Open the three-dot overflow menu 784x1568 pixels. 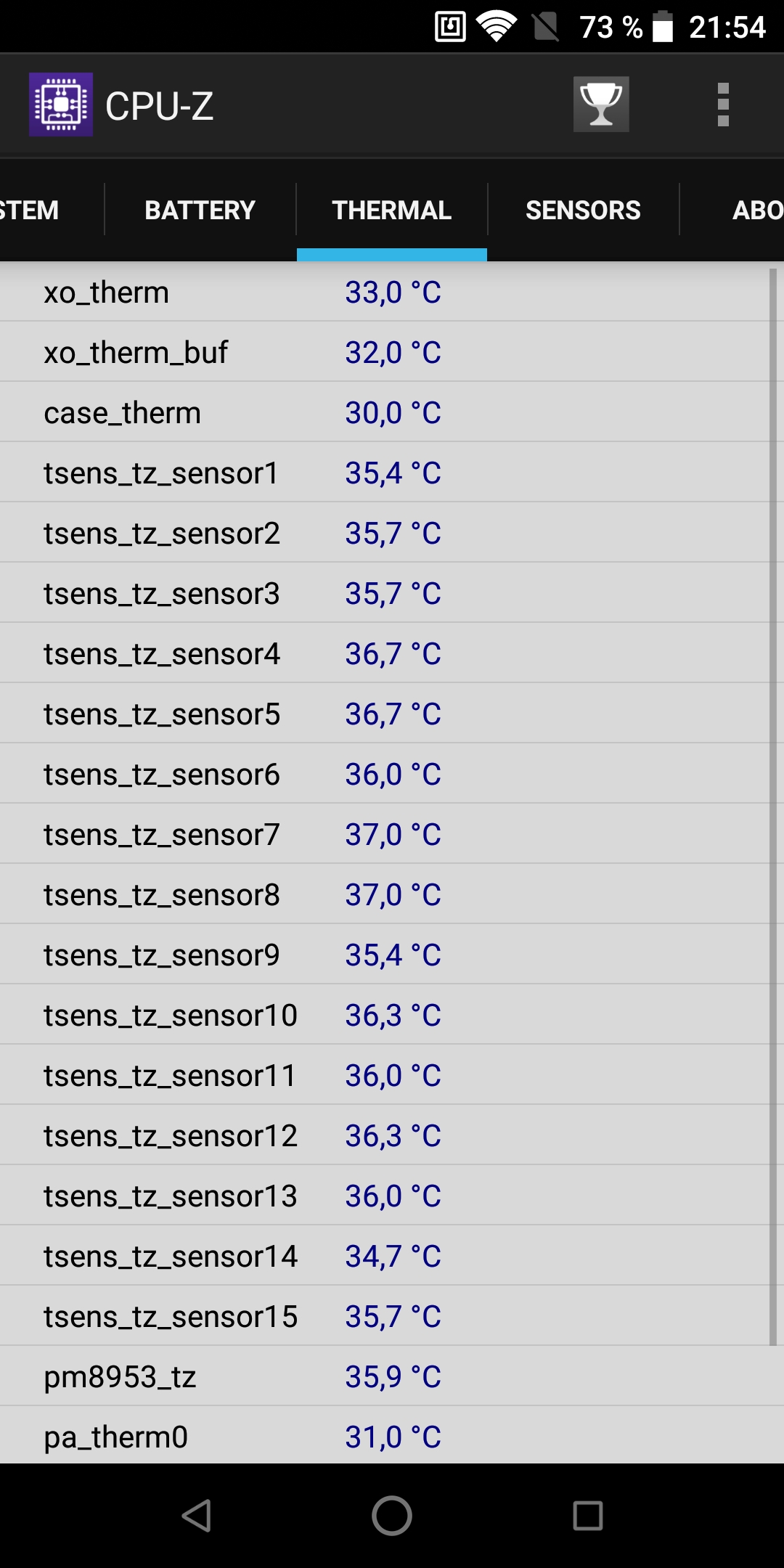pos(723,105)
